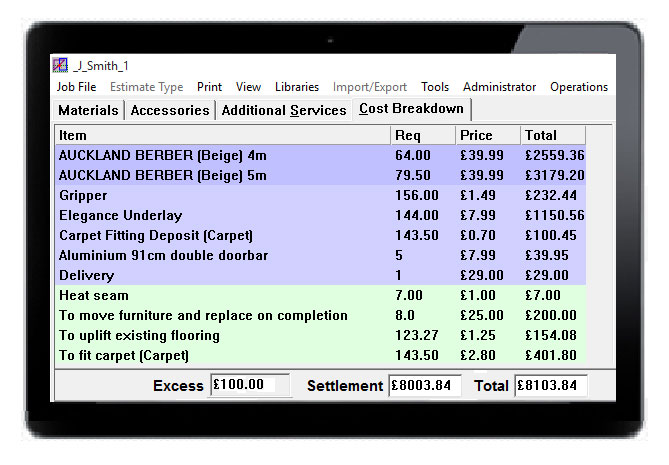Open the Job File menu
Screen dimensions: 669x465
pos(77,87)
